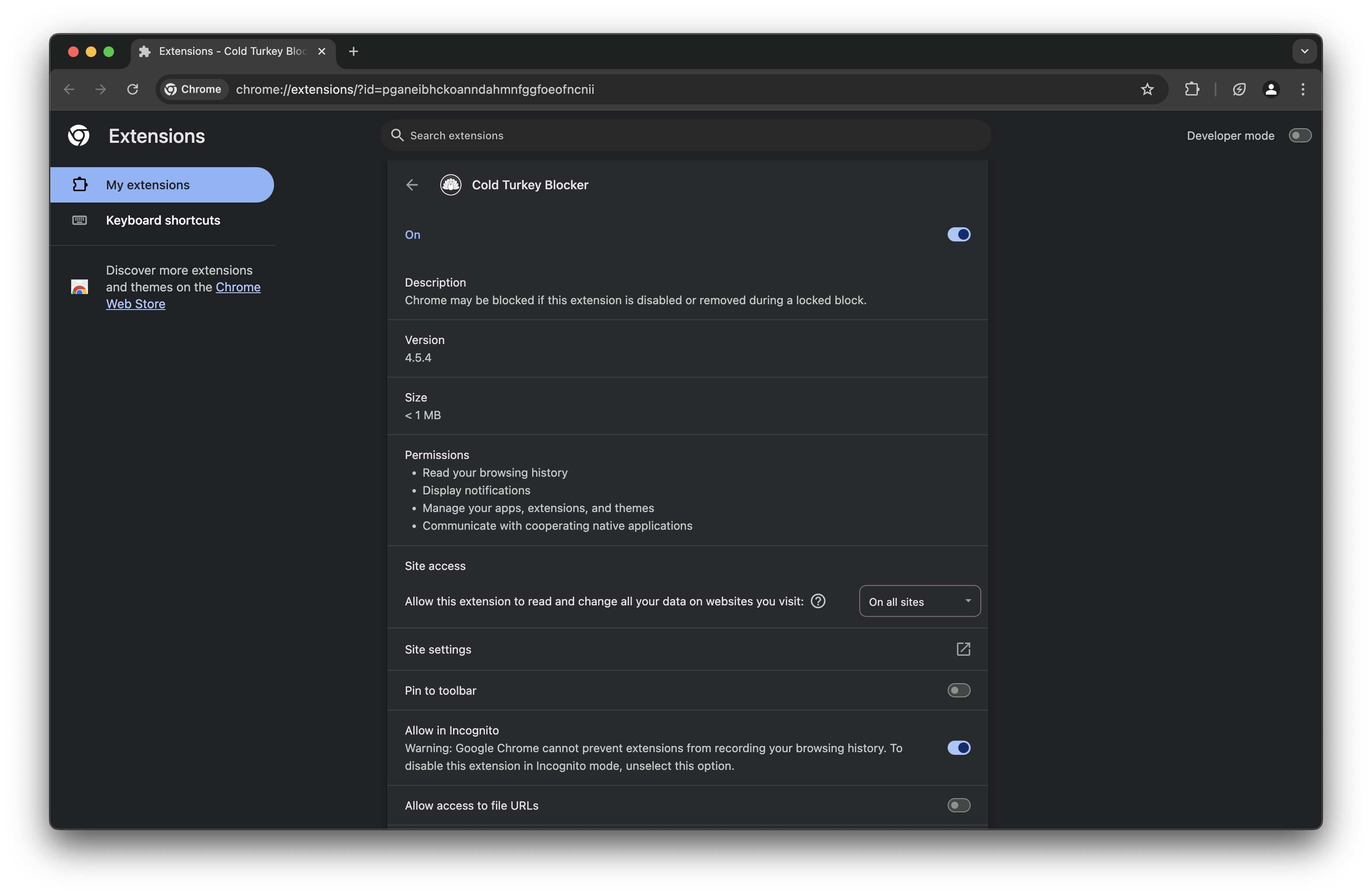The height and width of the screenshot is (895, 1372).
Task: Click Communicate with cooperating native applications
Action: (x=557, y=526)
